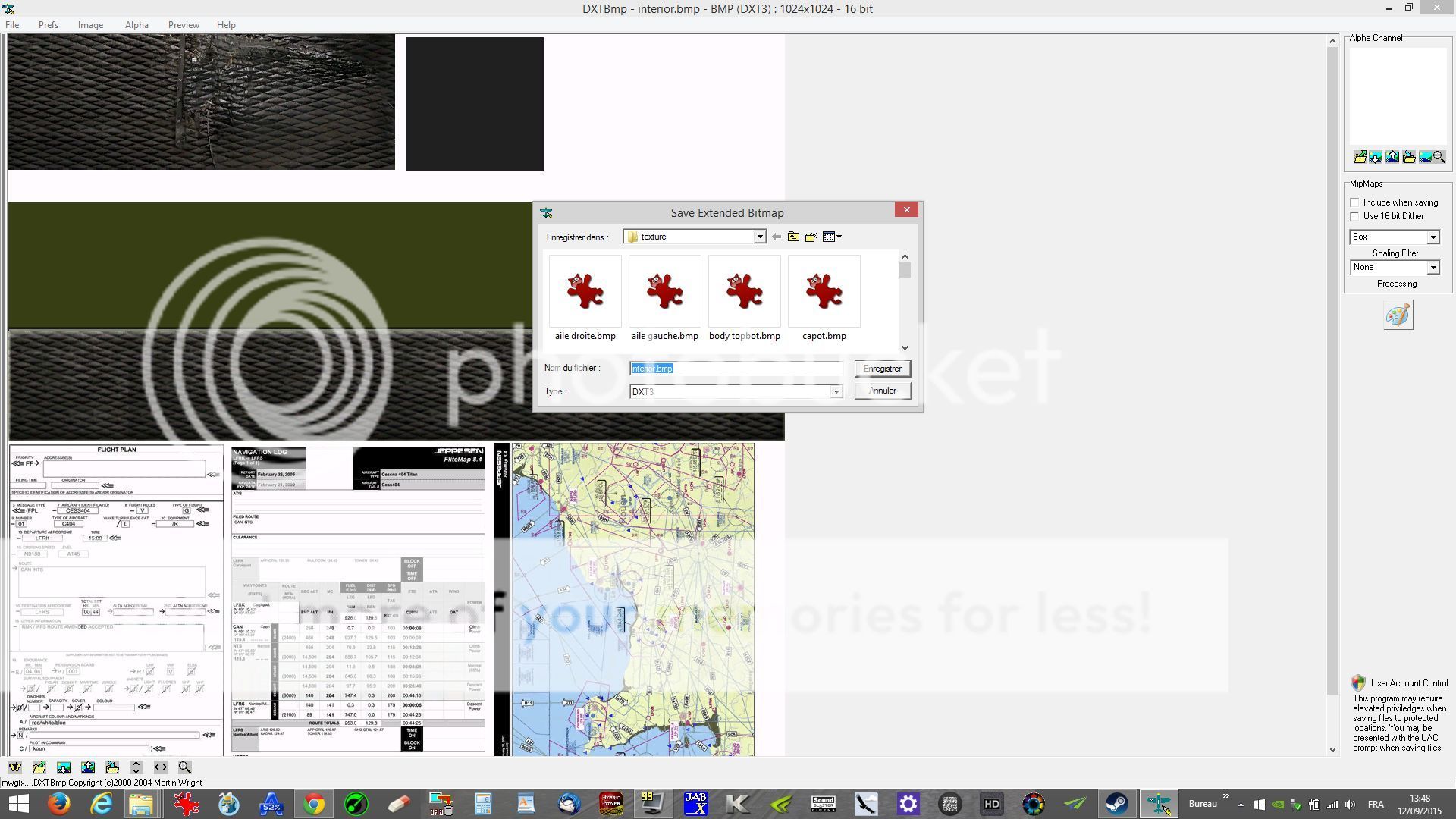Image resolution: width=1456 pixels, height=819 pixels.
Task: Click the magnifier icon in bottom toolbar
Action: [185, 767]
